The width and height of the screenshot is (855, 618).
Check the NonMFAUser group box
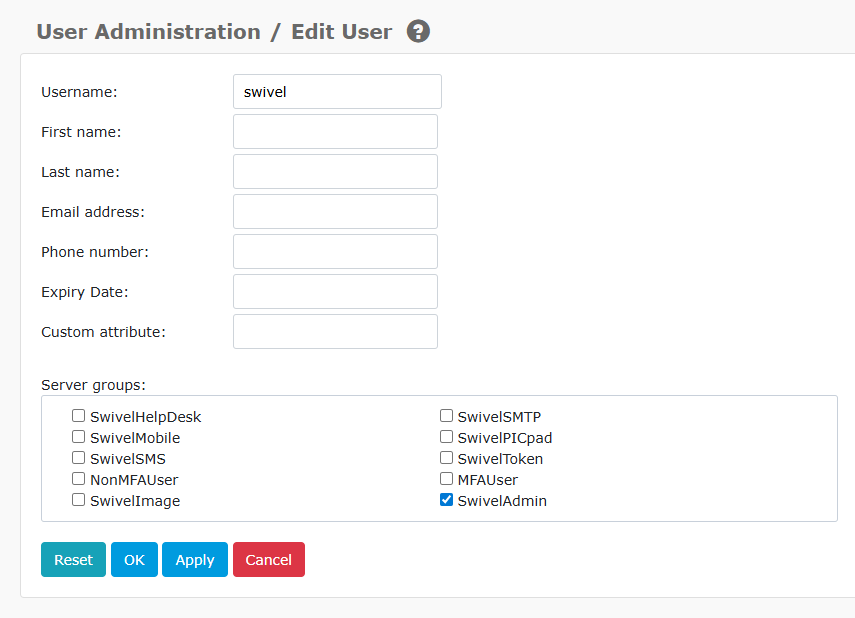click(78, 478)
